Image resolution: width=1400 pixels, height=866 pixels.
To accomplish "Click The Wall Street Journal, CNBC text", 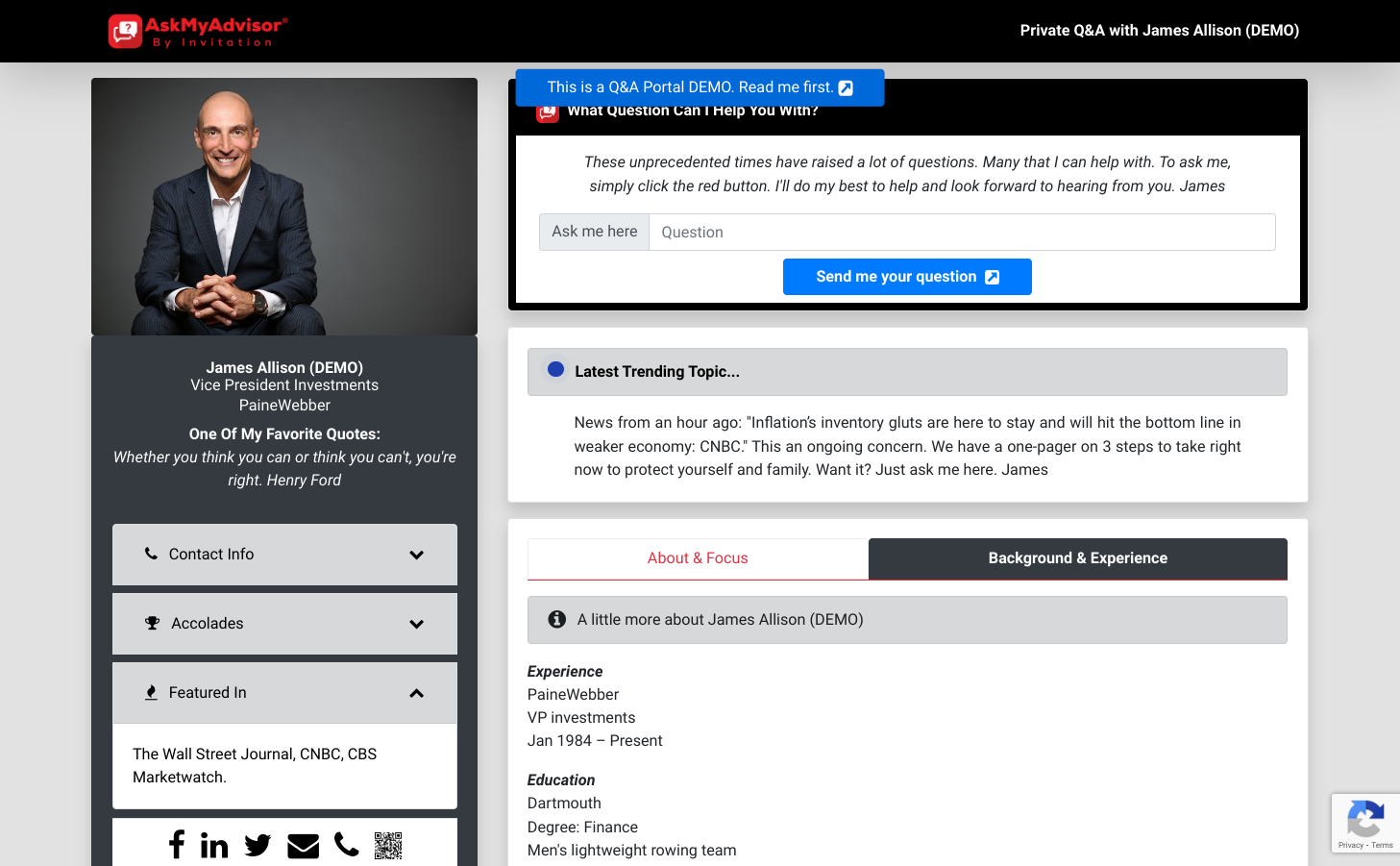I will tap(255, 766).
